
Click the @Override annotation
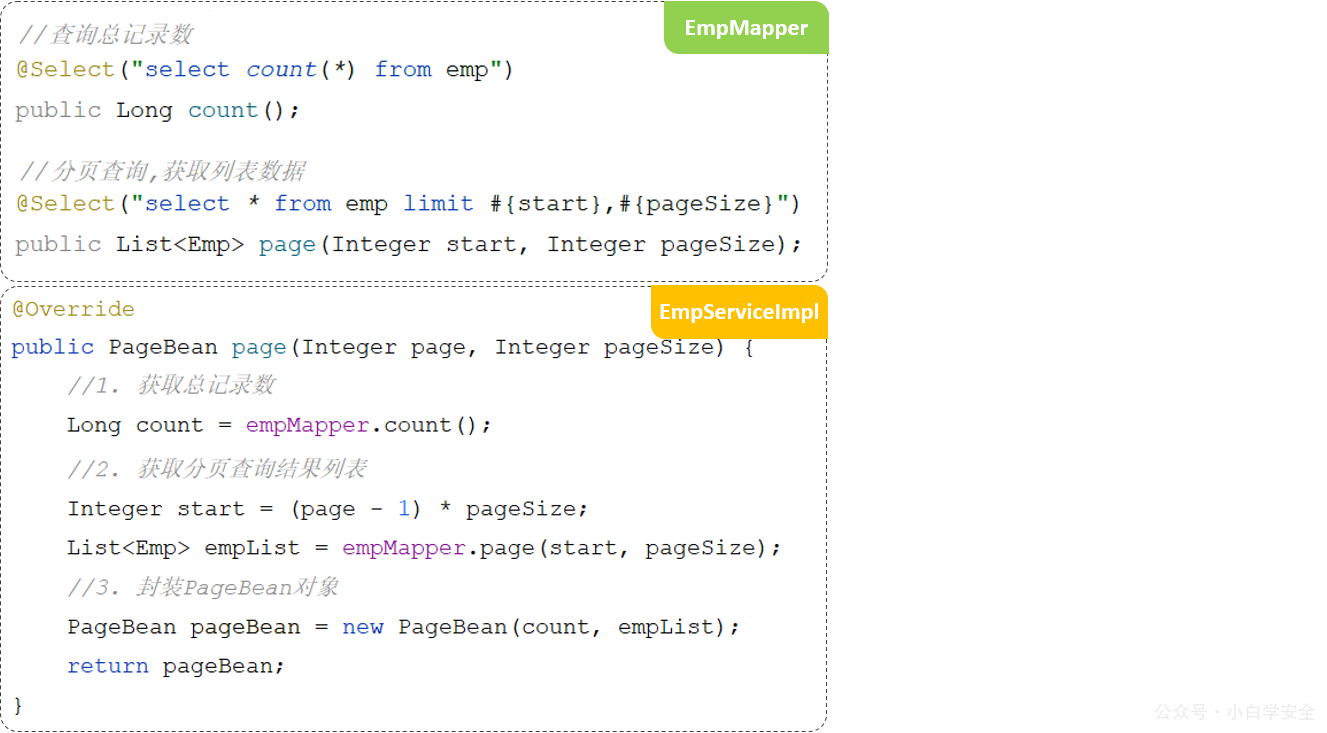click(73, 309)
